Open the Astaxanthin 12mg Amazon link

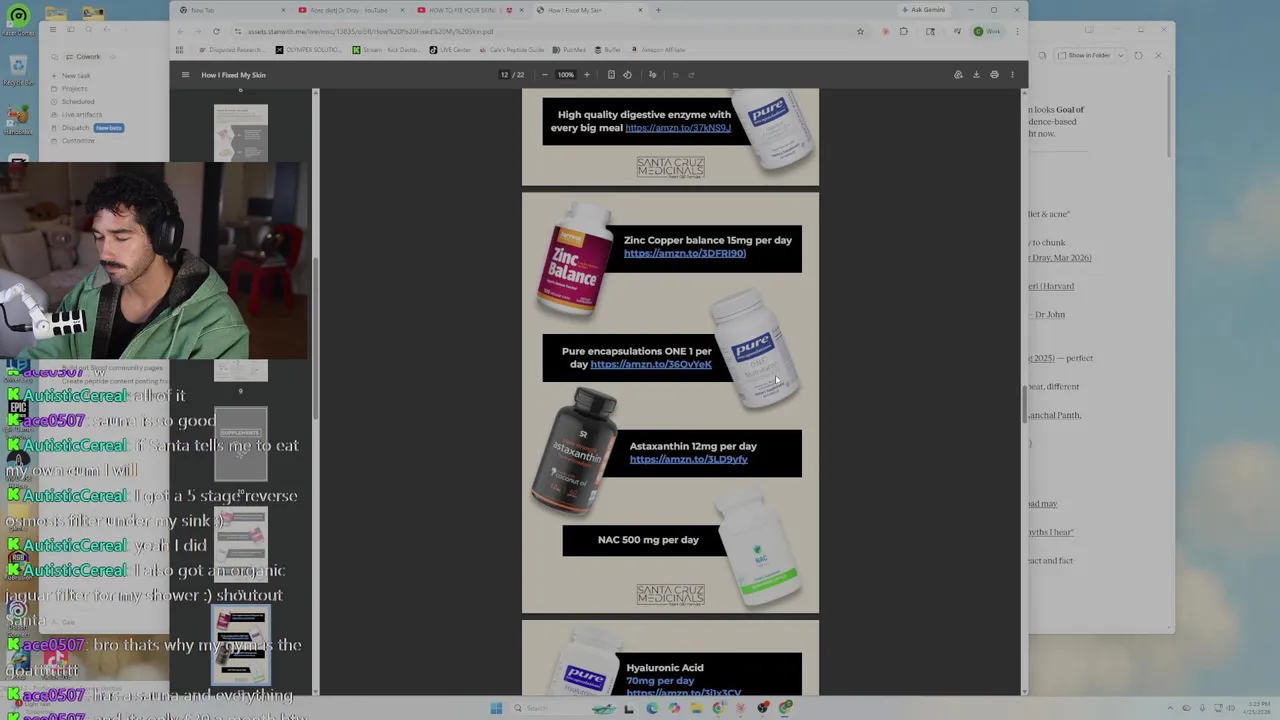click(x=689, y=459)
